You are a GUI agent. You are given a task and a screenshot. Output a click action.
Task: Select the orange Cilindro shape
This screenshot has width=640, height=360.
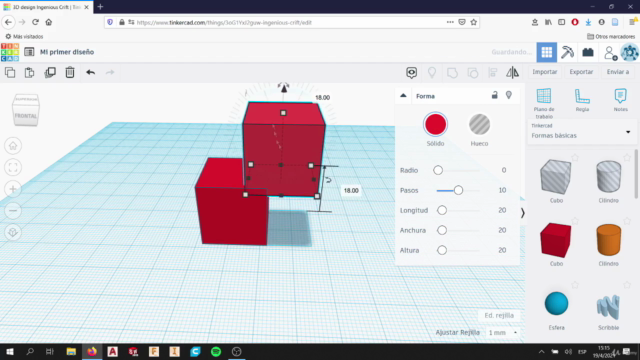pos(609,240)
